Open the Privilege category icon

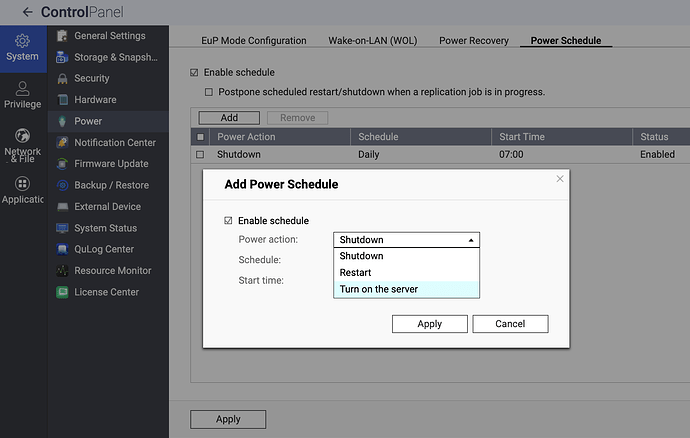tap(22, 87)
